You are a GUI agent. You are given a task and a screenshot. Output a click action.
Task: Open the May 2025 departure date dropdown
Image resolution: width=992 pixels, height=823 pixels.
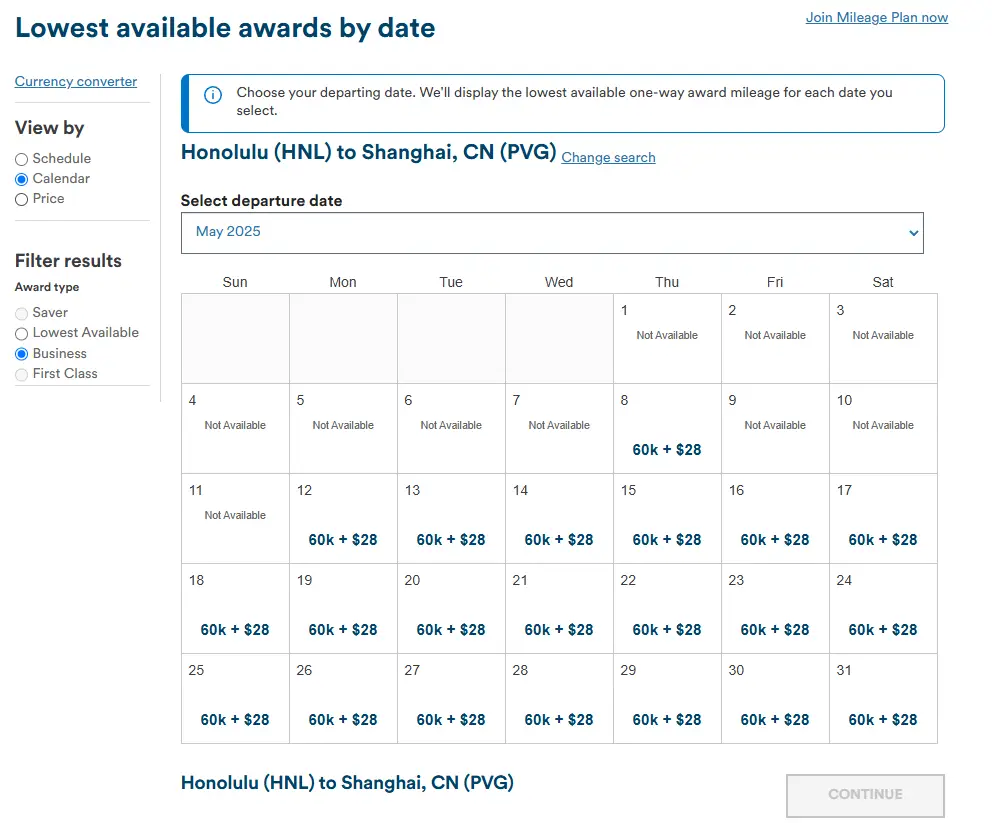point(551,232)
